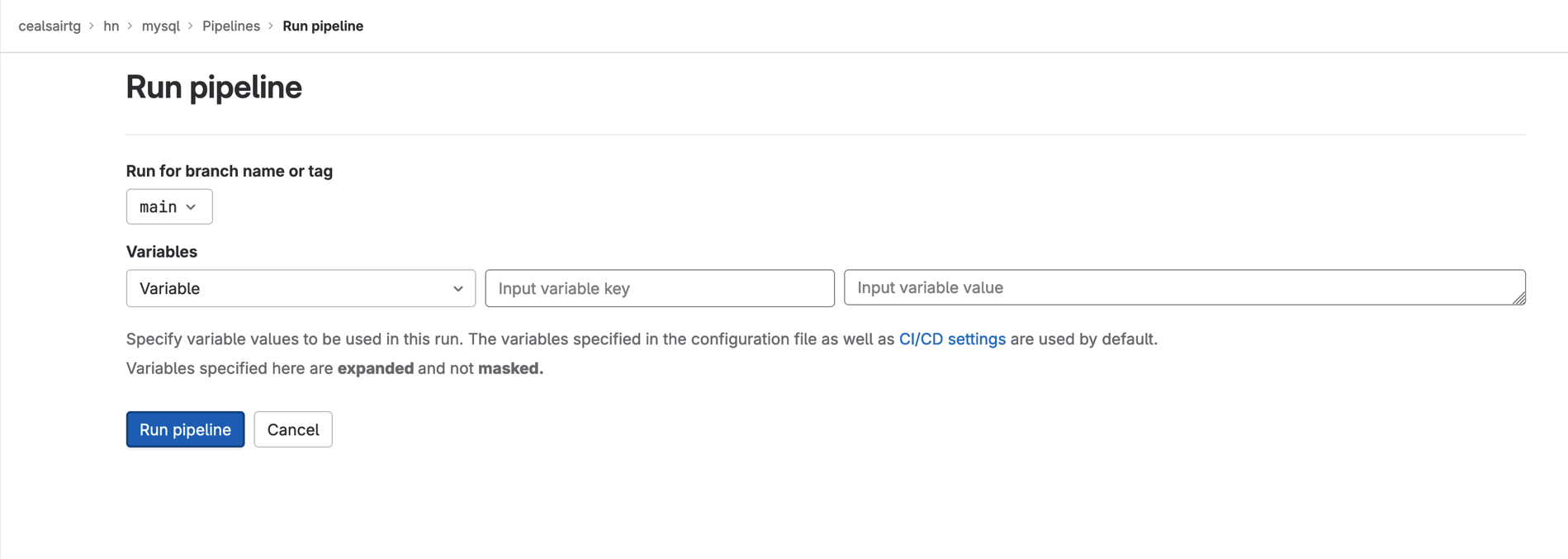Screen dimensions: 1568x559
Task: Expand the Variable type dropdown
Action: point(300,288)
